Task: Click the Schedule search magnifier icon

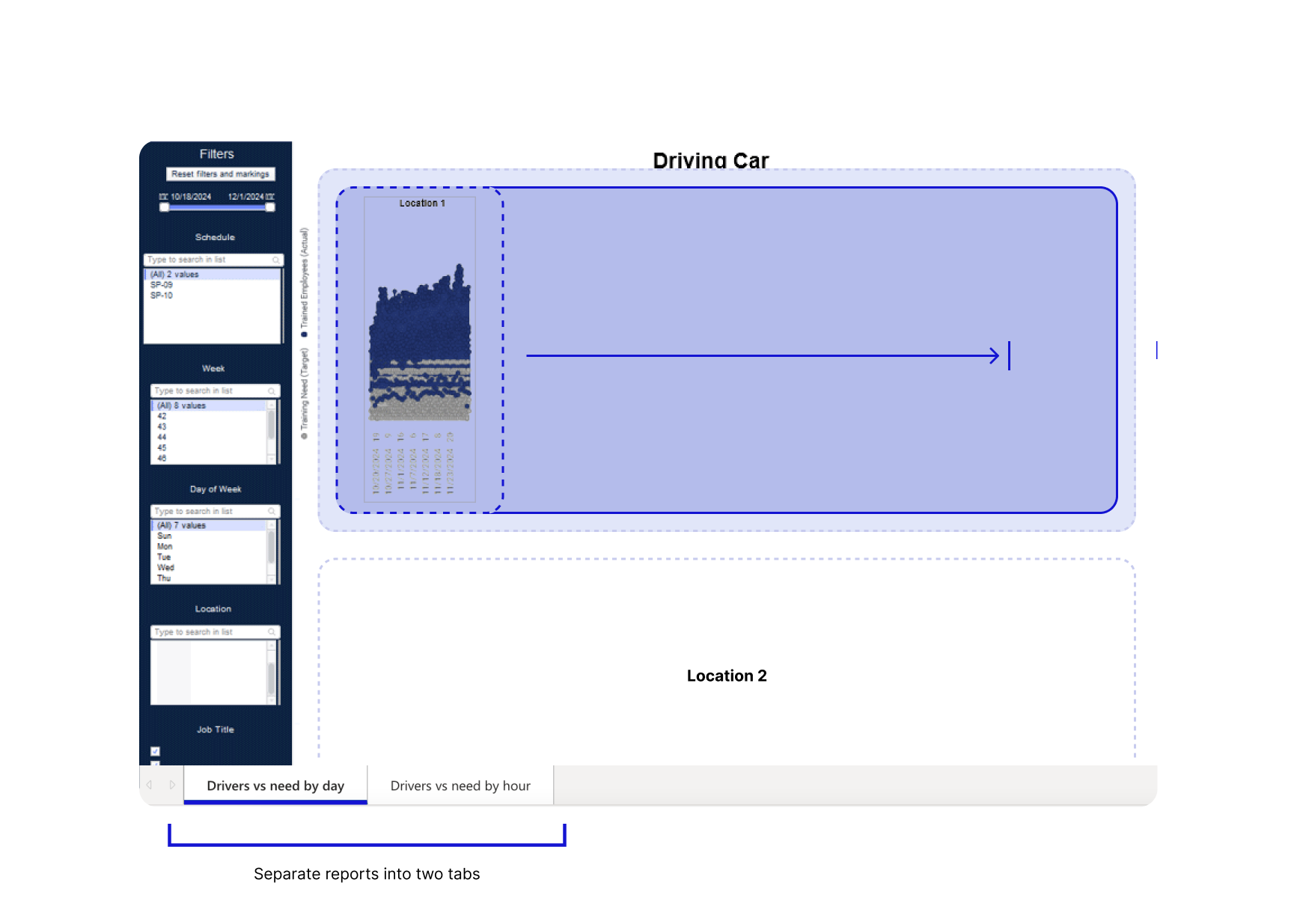Action: pos(276,260)
